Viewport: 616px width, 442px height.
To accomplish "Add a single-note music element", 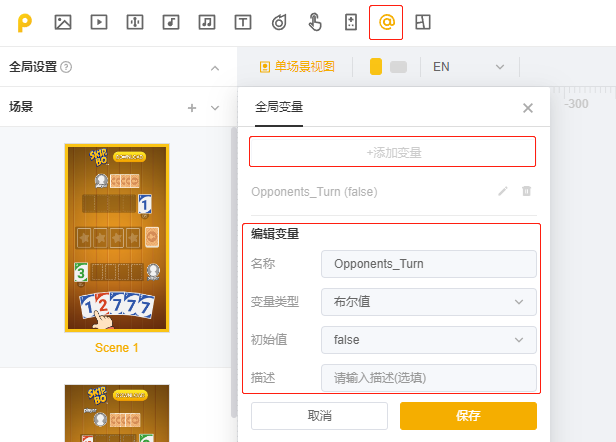I will (x=171, y=22).
